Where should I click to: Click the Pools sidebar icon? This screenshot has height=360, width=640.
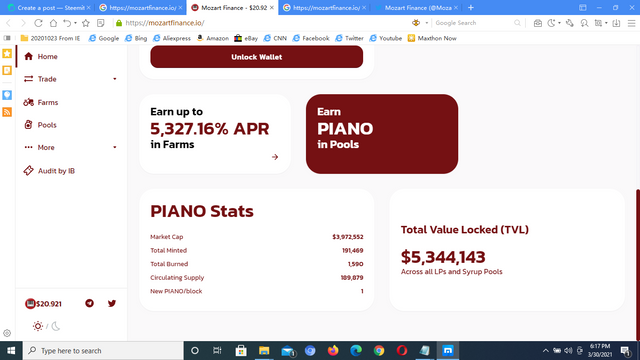(x=28, y=124)
